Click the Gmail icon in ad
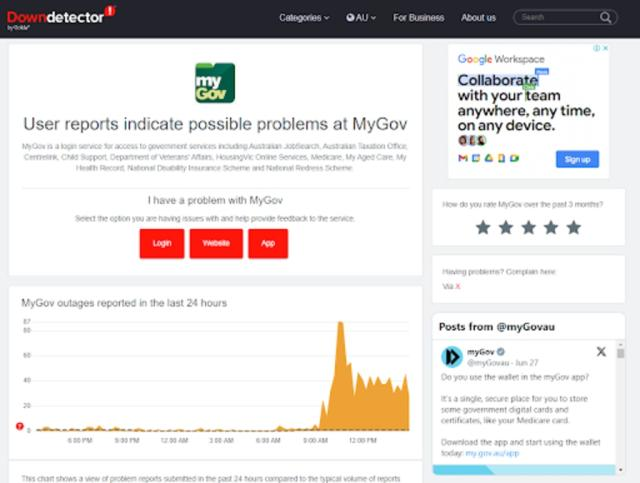The width and height of the screenshot is (640, 483). tap(463, 158)
